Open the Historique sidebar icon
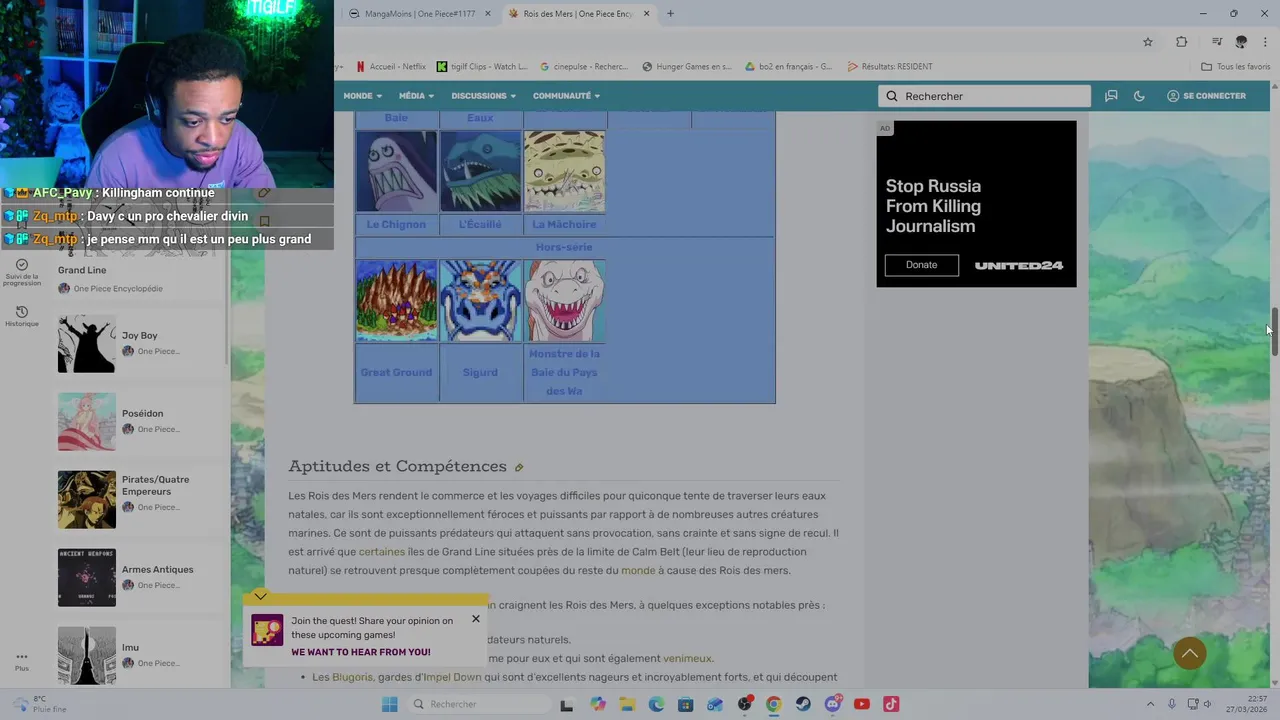Image resolution: width=1280 pixels, height=720 pixels. [22, 317]
